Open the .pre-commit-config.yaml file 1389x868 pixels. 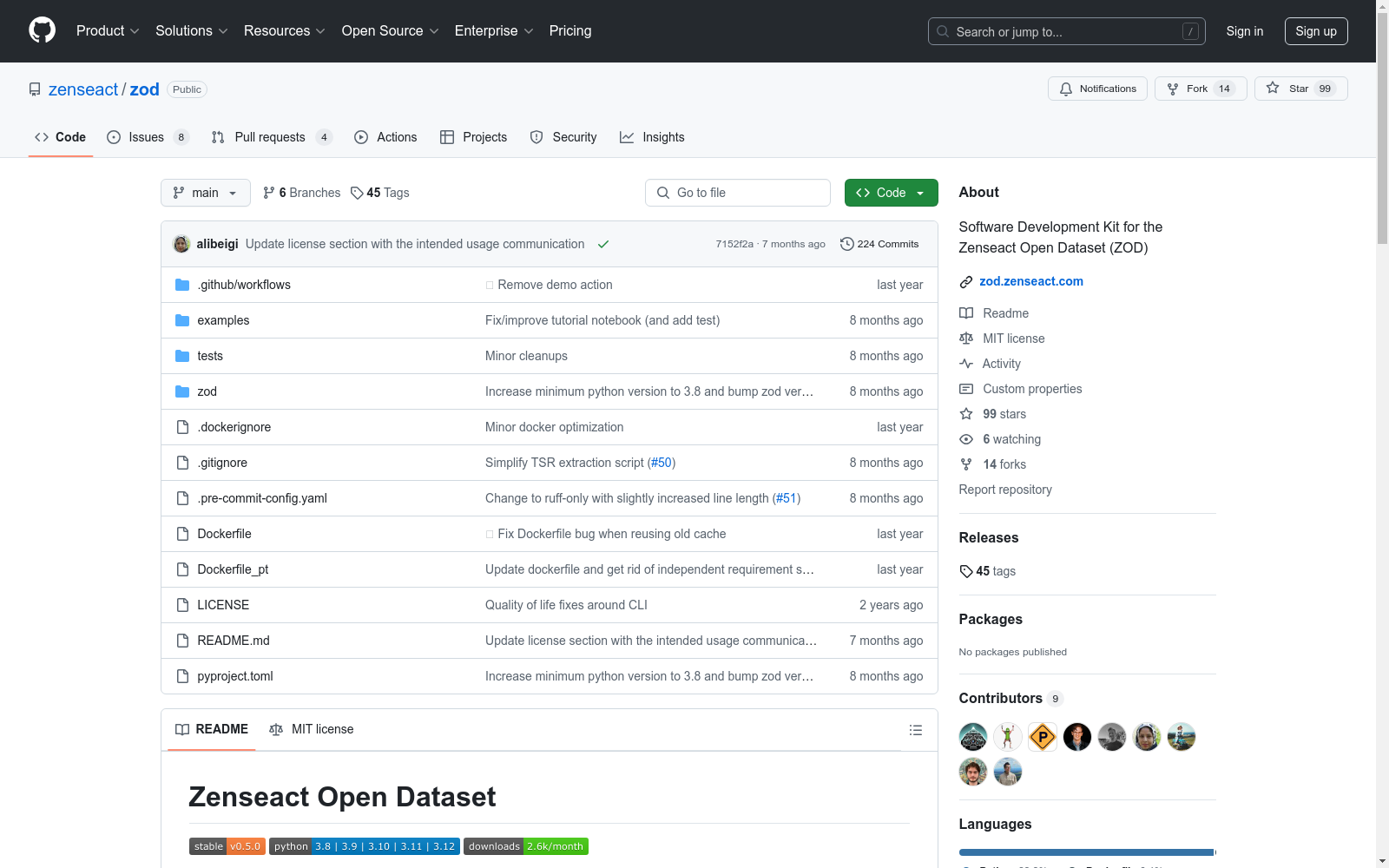(x=262, y=498)
